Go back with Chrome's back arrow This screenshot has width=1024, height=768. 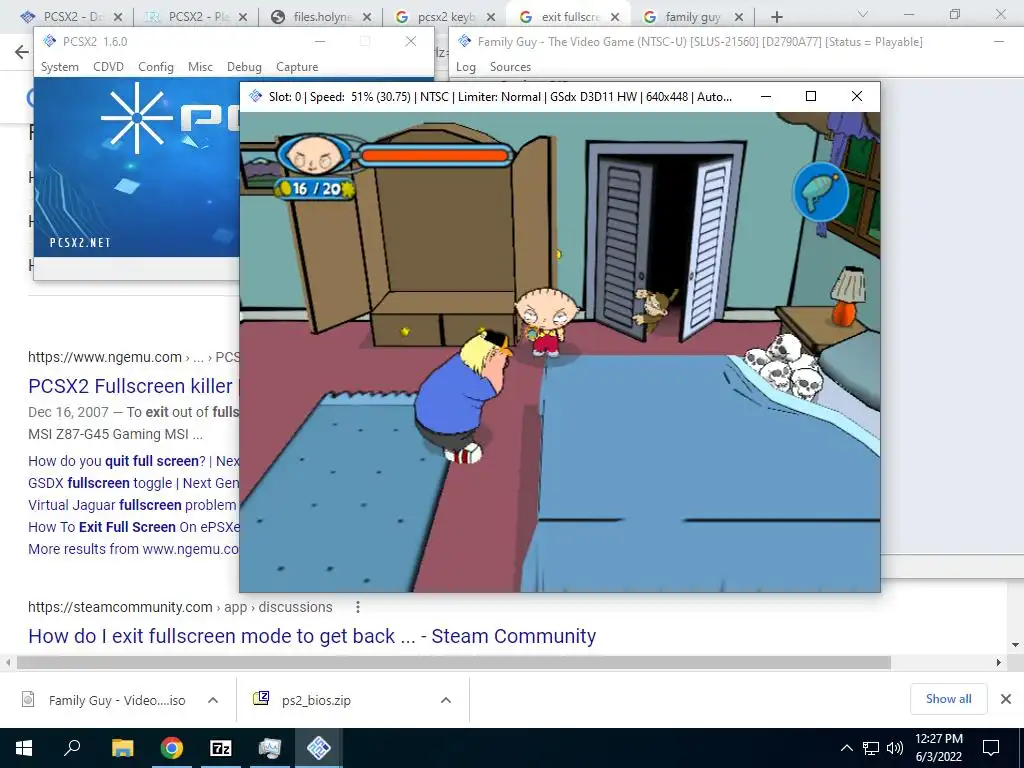pos(22,52)
